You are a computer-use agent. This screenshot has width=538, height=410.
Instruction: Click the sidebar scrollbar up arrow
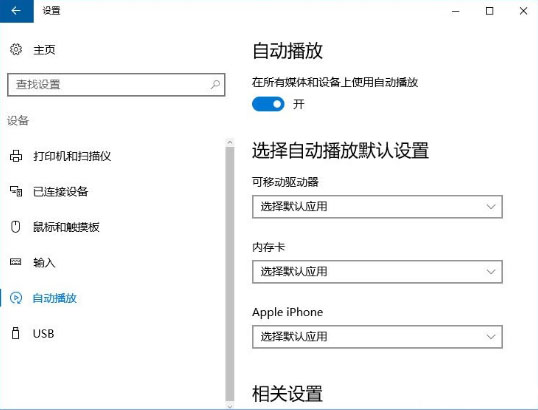[x=230, y=142]
